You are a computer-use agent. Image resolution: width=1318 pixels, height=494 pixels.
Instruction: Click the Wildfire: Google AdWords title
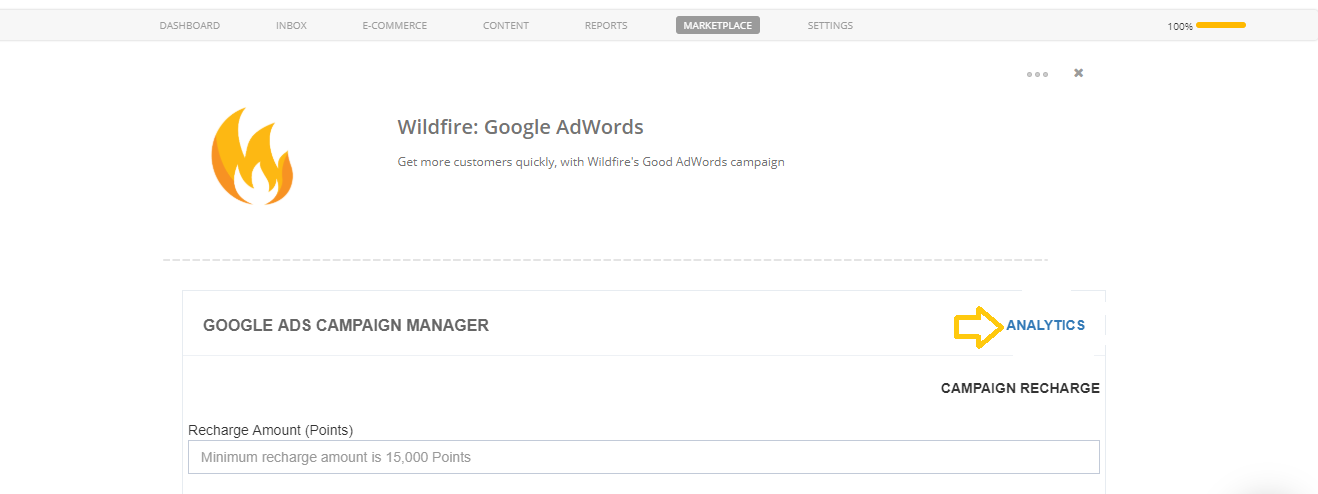pyautogui.click(x=520, y=127)
